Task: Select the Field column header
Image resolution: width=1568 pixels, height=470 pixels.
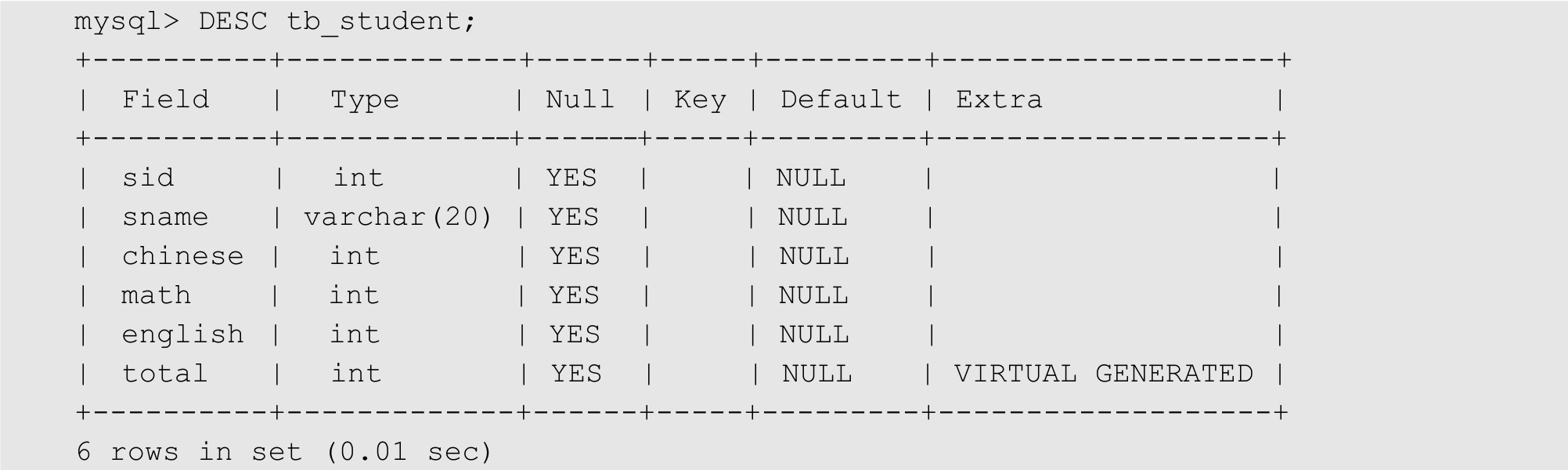Action: [x=165, y=100]
